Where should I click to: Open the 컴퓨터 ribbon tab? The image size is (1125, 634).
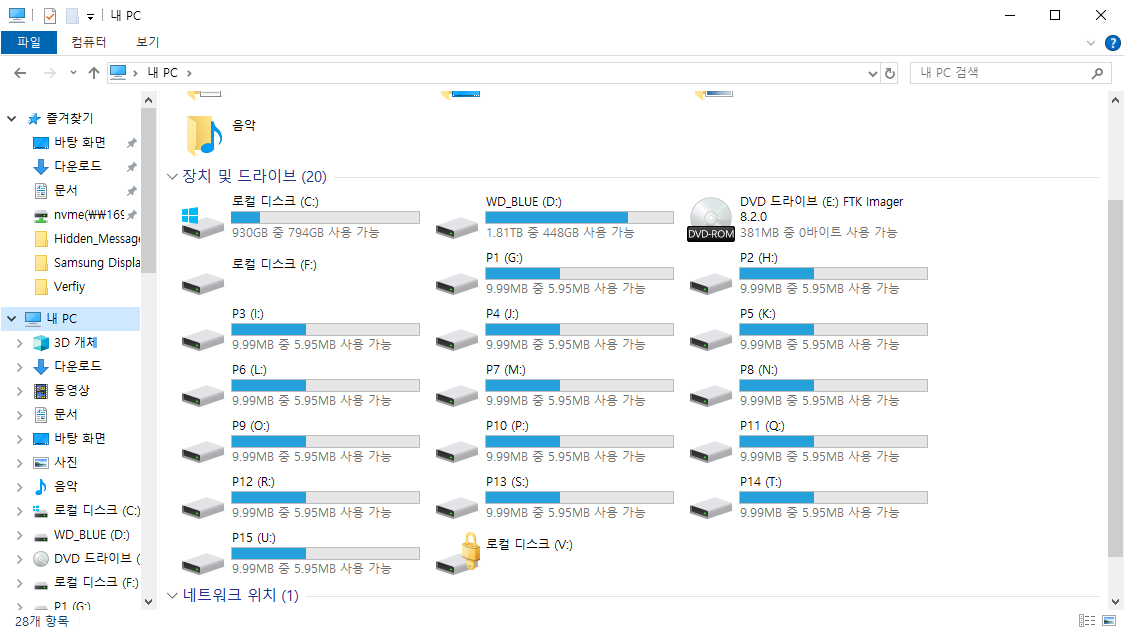[x=89, y=42]
